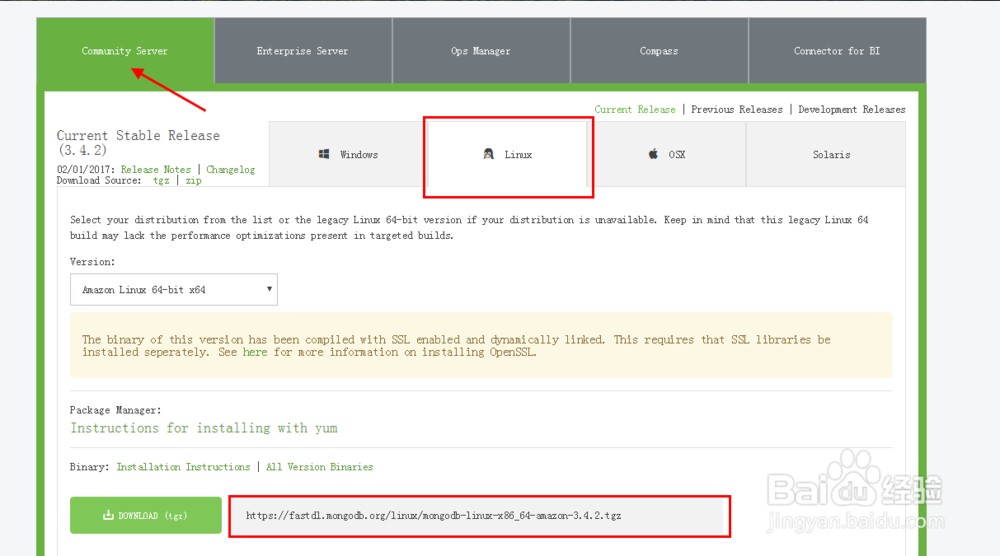Select the Windows platform tab
Viewport: 1000px width, 556px height.
[x=348, y=154]
